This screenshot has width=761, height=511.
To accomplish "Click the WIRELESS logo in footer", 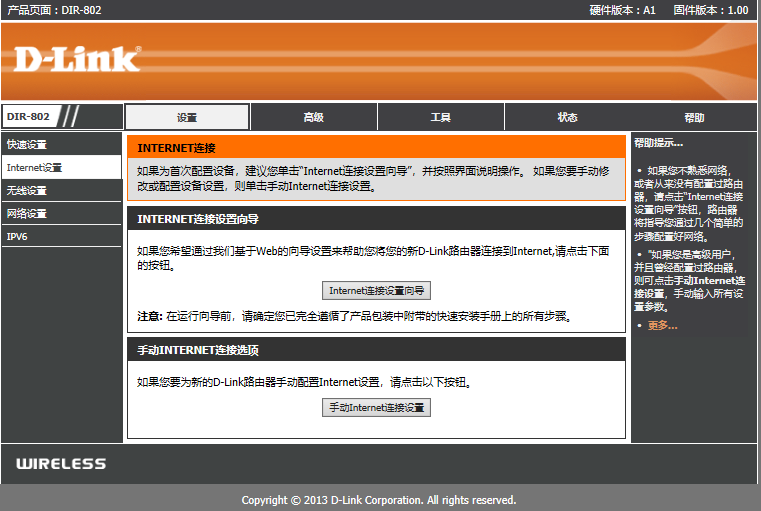I will click(60, 464).
